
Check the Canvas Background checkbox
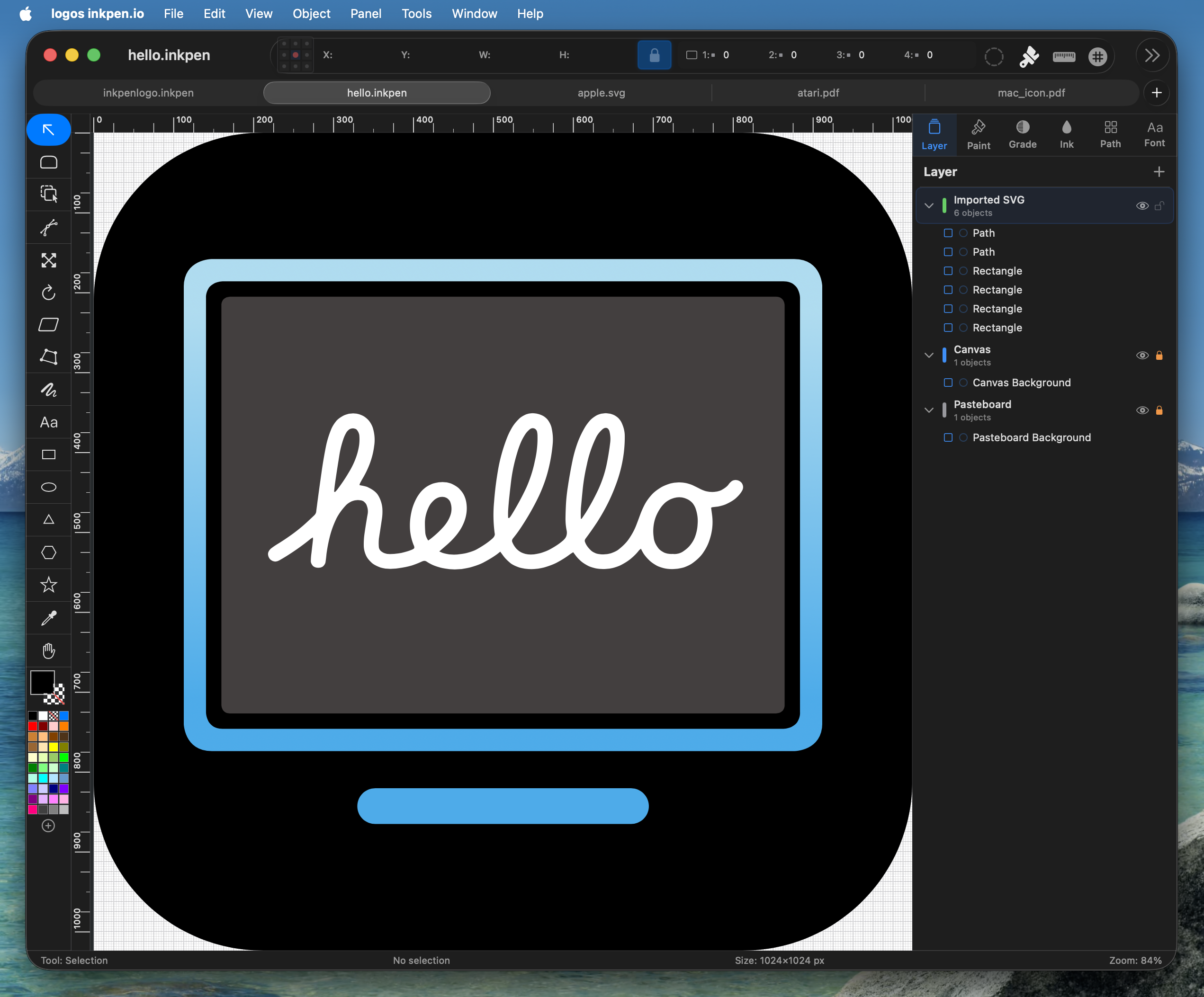coord(948,382)
